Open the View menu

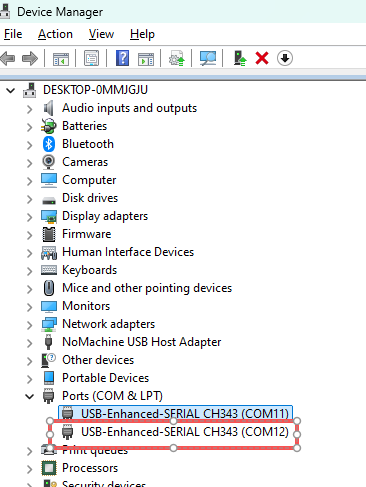click(x=101, y=34)
